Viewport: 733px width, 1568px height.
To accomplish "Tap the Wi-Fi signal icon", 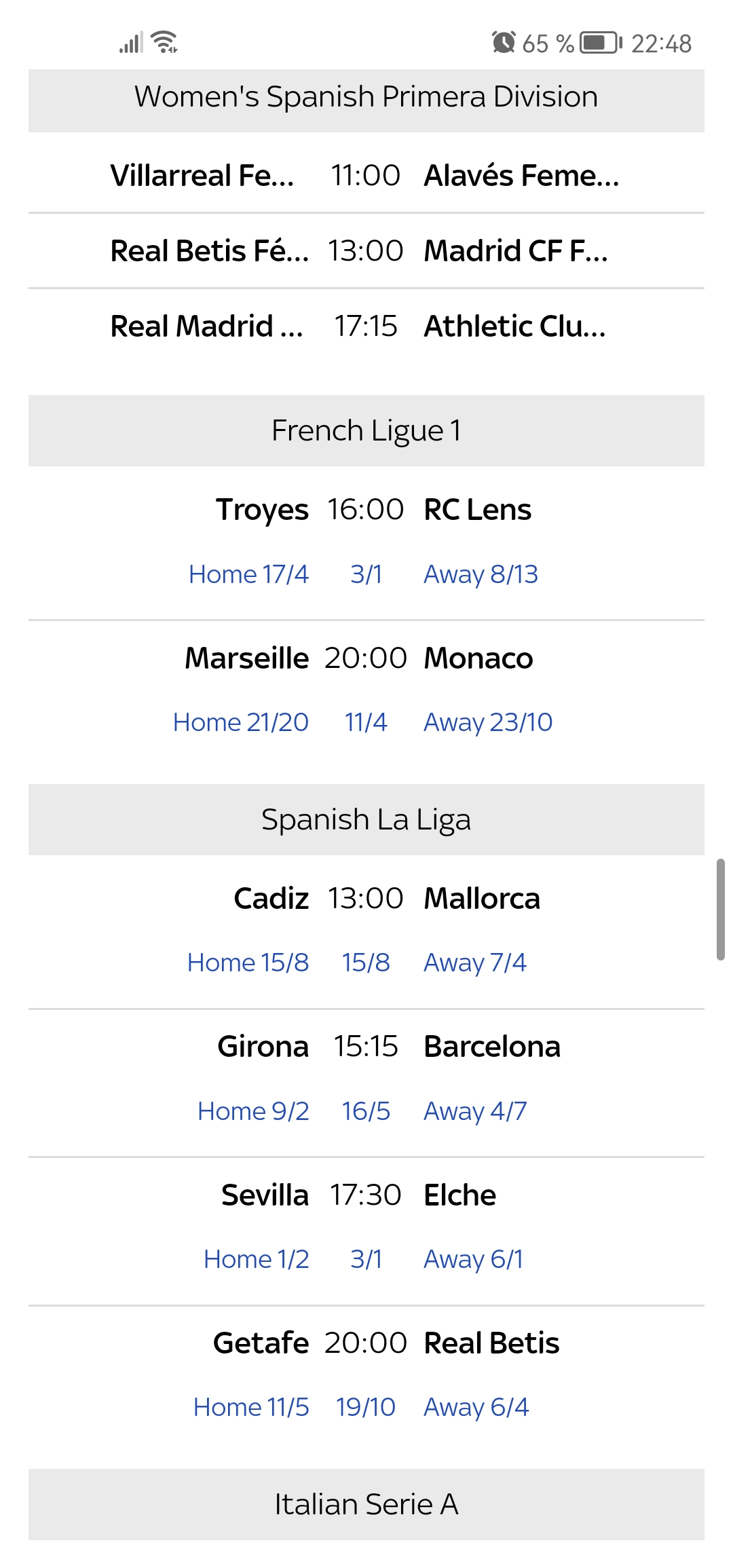I will click(165, 42).
